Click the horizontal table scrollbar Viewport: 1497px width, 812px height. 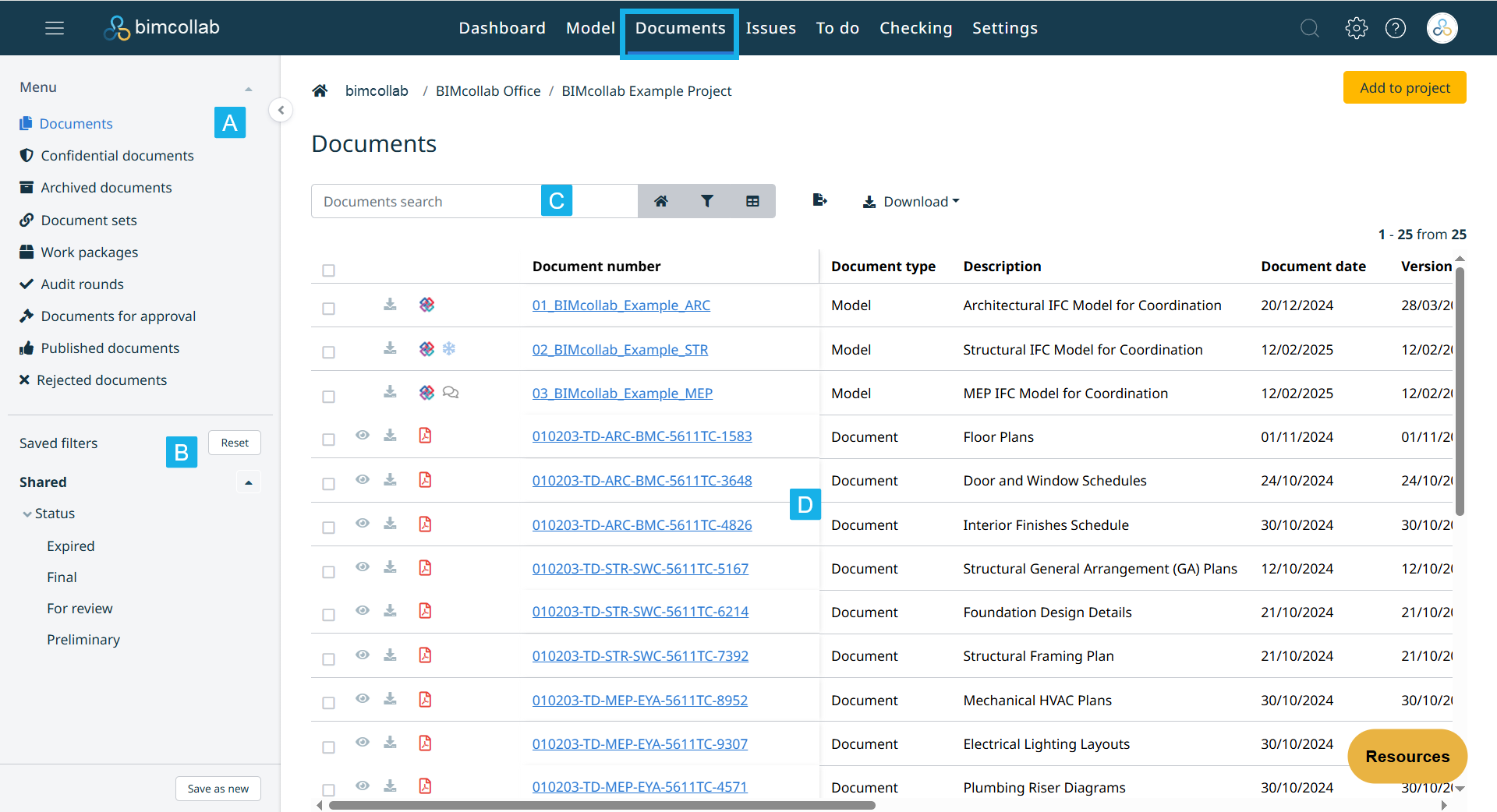pos(600,805)
